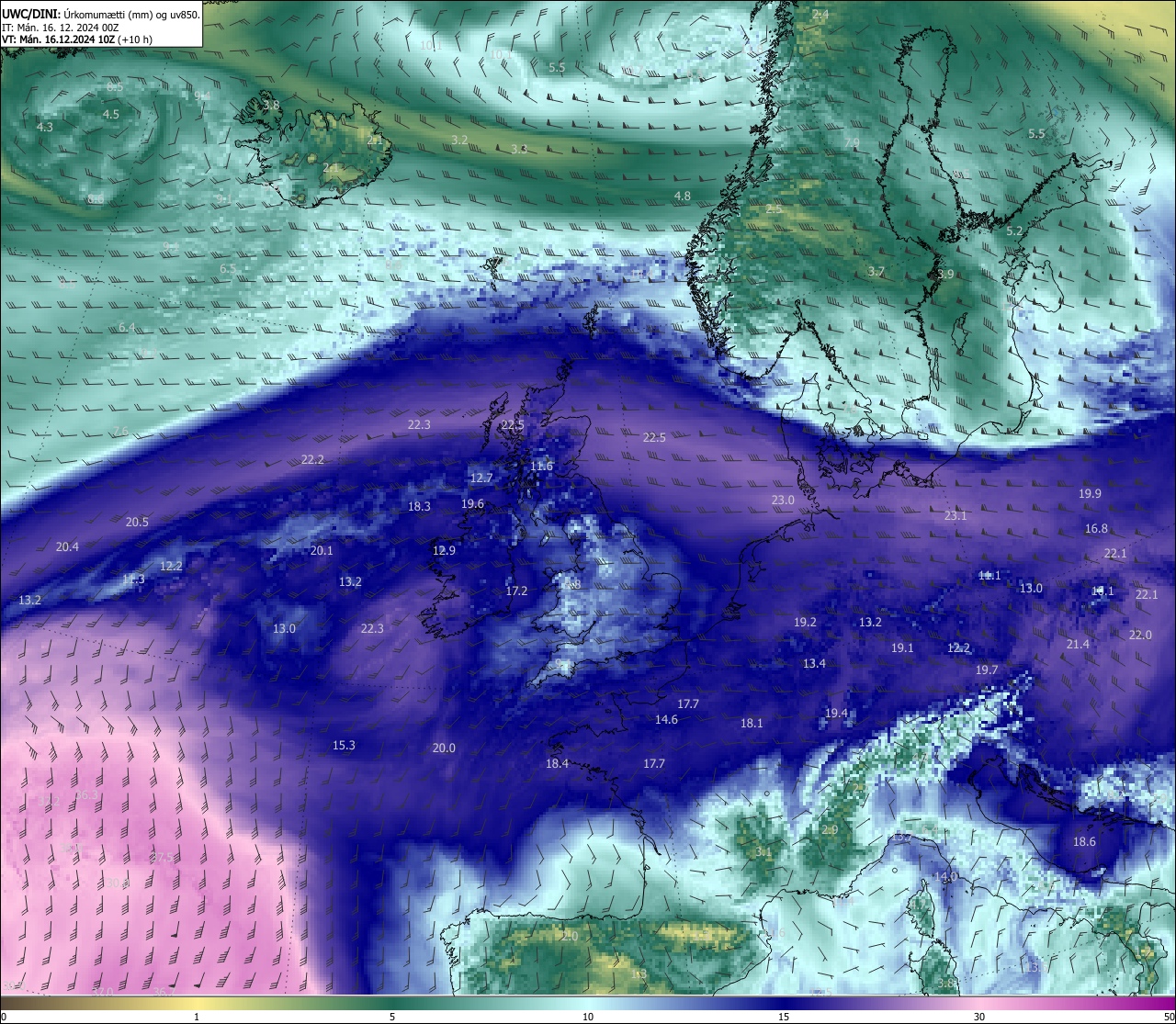Click the '19.1' value on the map
The height and width of the screenshot is (1024, 1176).
(902, 647)
